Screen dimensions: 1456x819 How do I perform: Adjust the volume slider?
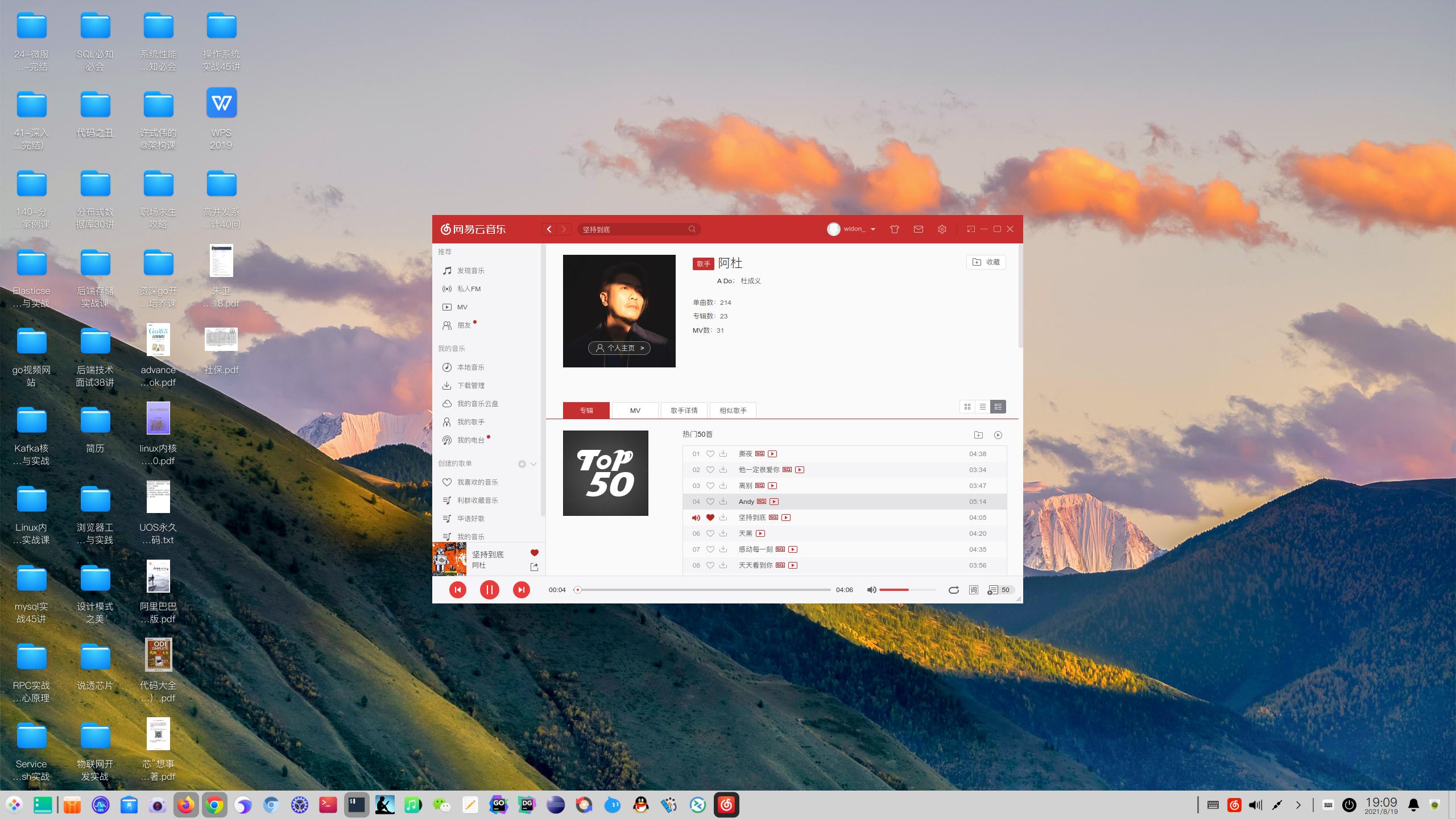(907, 590)
